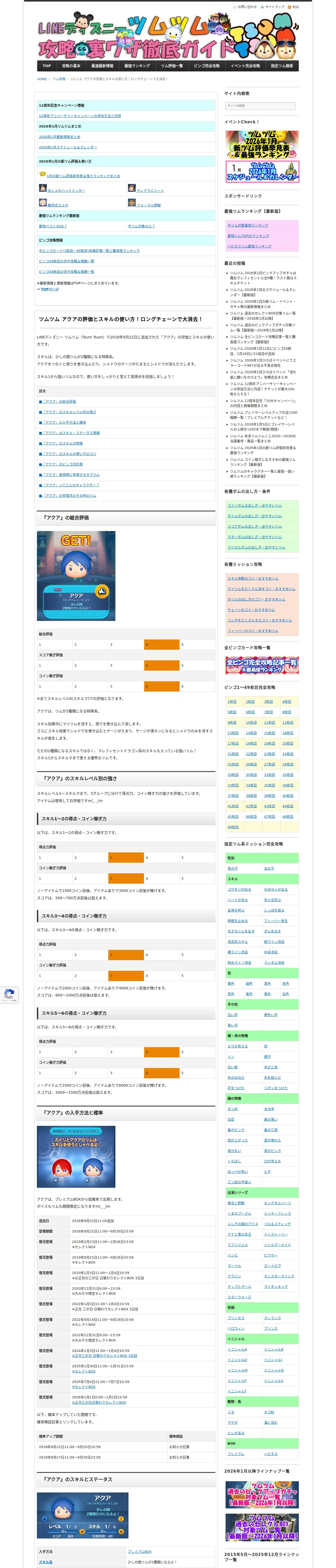The height and width of the screenshot is (1568, 336).
Task: Jump to 『アクア』の入手方法と確率 in contents
Action: (63, 422)
